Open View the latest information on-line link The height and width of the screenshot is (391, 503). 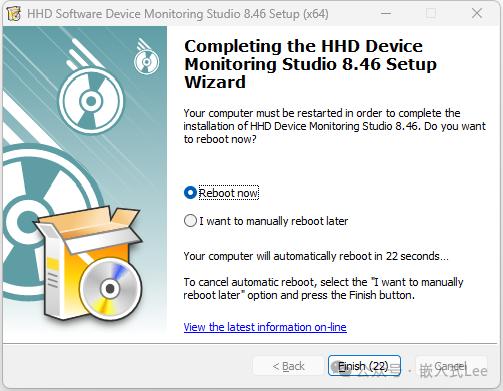[x=265, y=327]
